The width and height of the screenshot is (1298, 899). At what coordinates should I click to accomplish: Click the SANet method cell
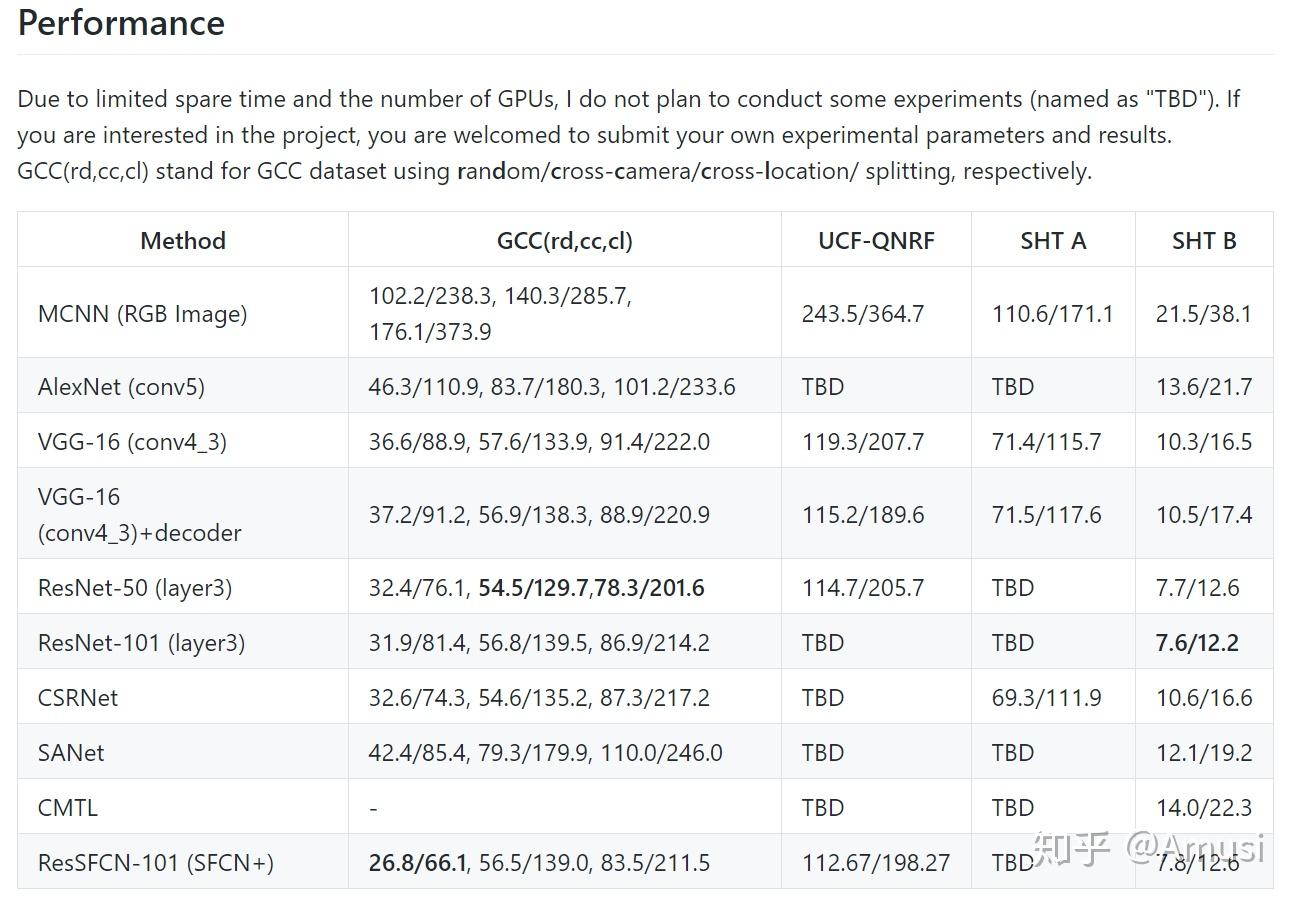click(x=71, y=752)
